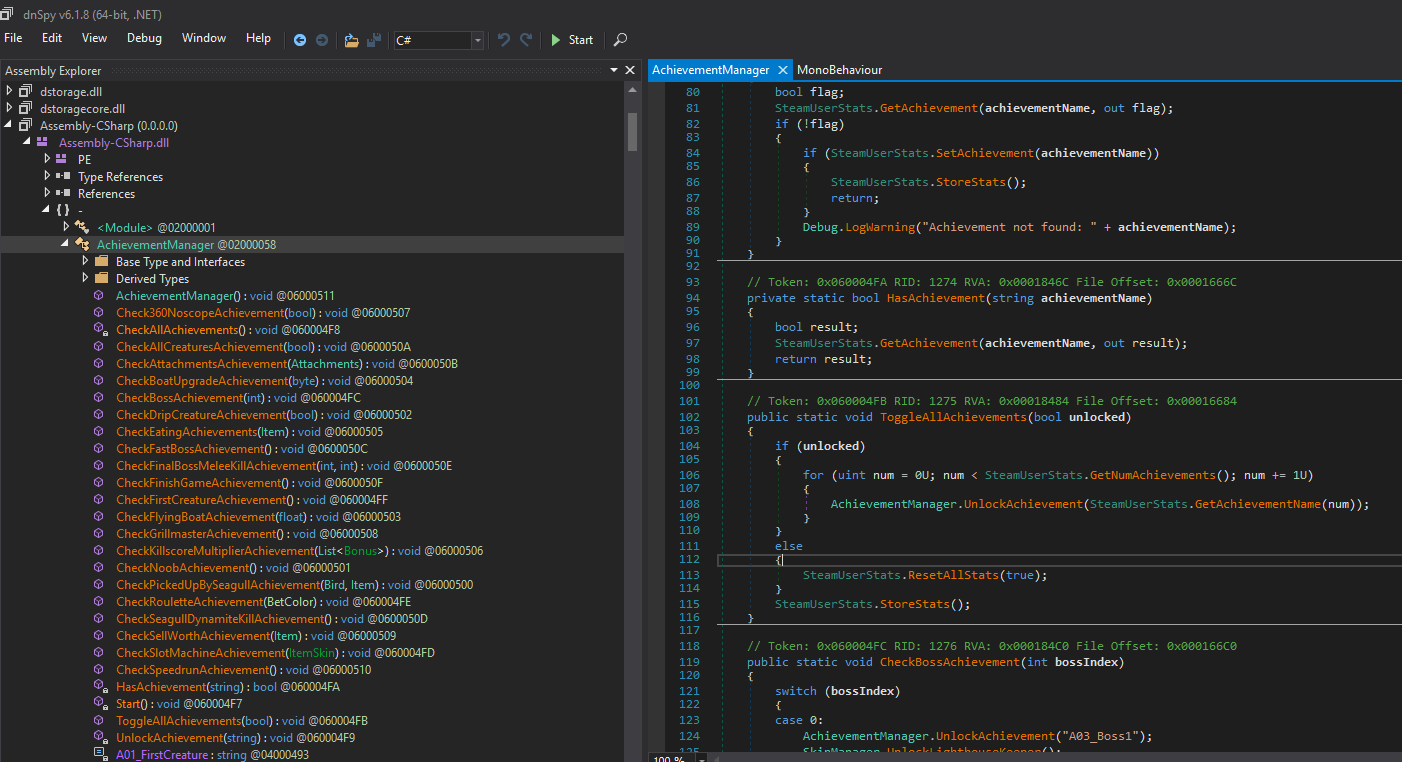The width and height of the screenshot is (1402, 762).
Task: Click the Redo toolbar icon
Action: [527, 40]
